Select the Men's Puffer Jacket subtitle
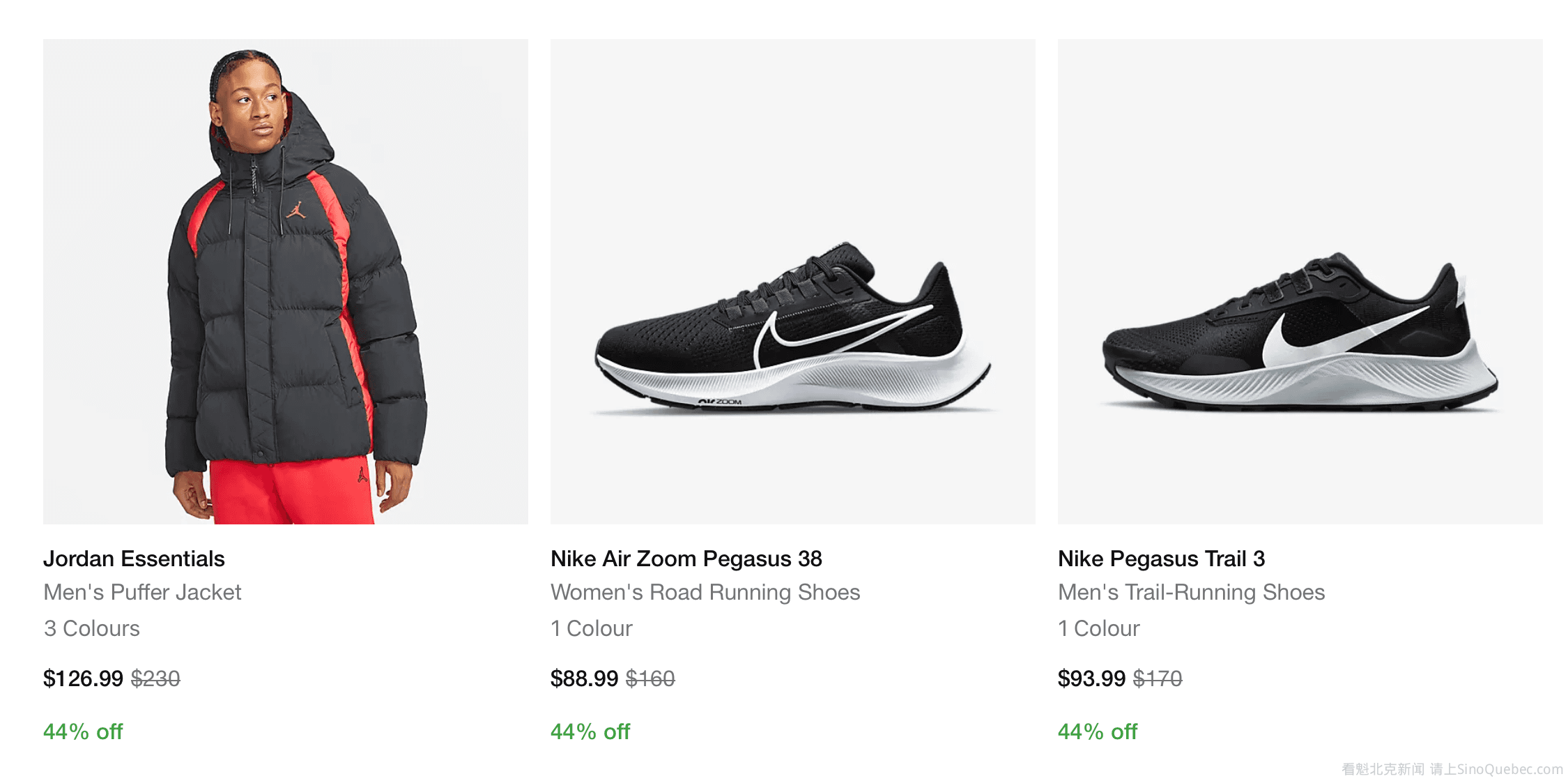The height and width of the screenshot is (781, 1568). click(x=142, y=592)
